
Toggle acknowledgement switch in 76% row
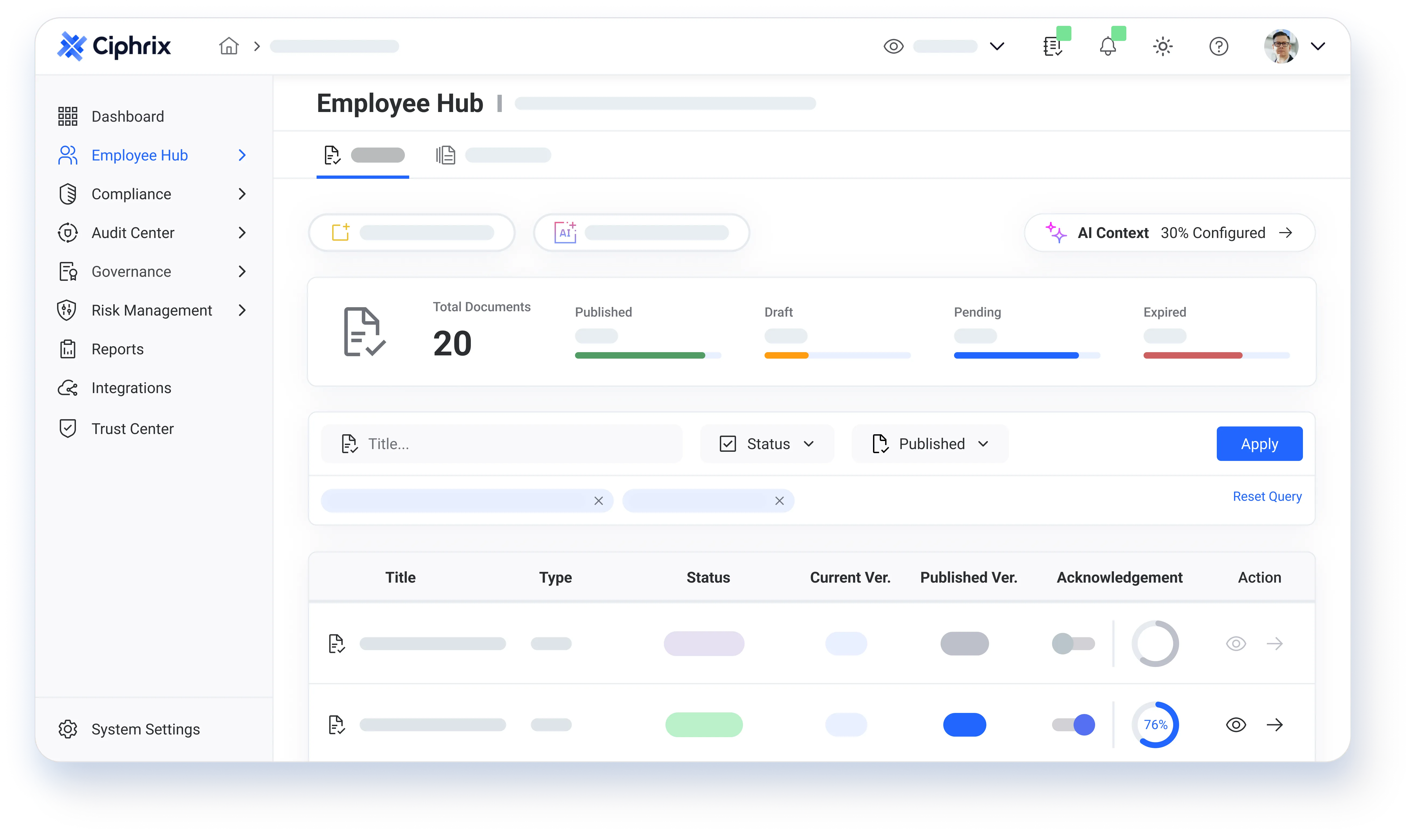point(1073,724)
